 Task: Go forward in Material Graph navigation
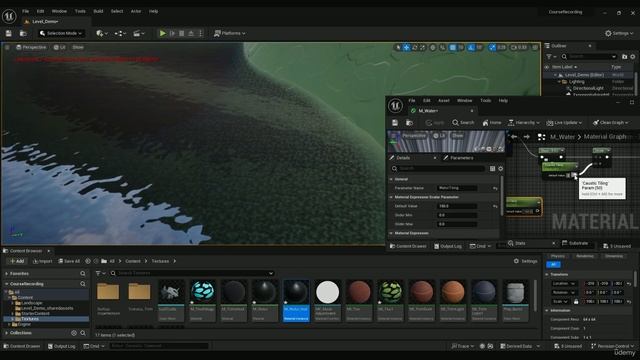pyautogui.click(x=527, y=137)
